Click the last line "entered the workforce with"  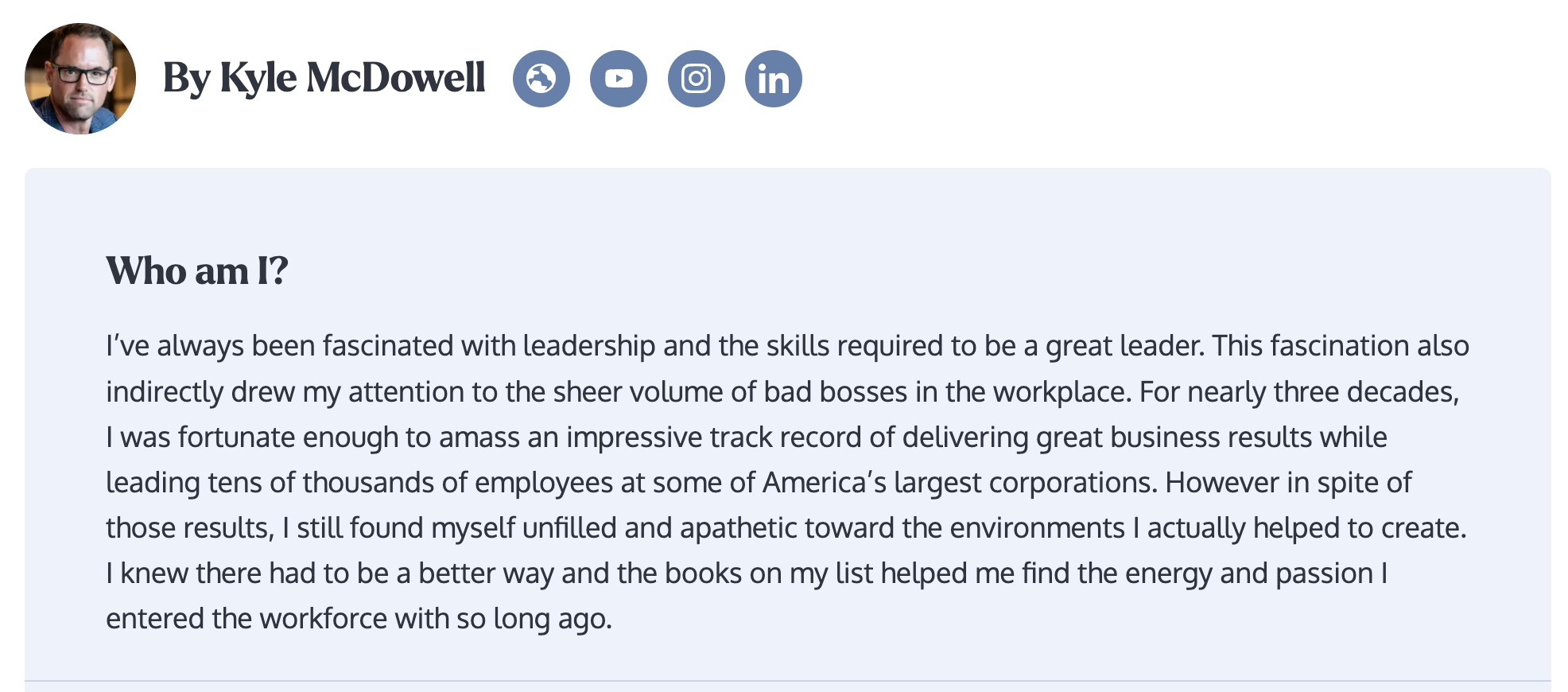(359, 619)
